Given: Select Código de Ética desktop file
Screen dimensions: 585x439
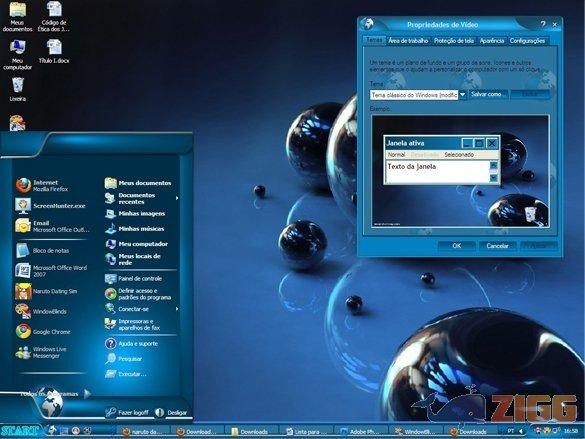Looking at the screenshot, I should [x=54, y=17].
